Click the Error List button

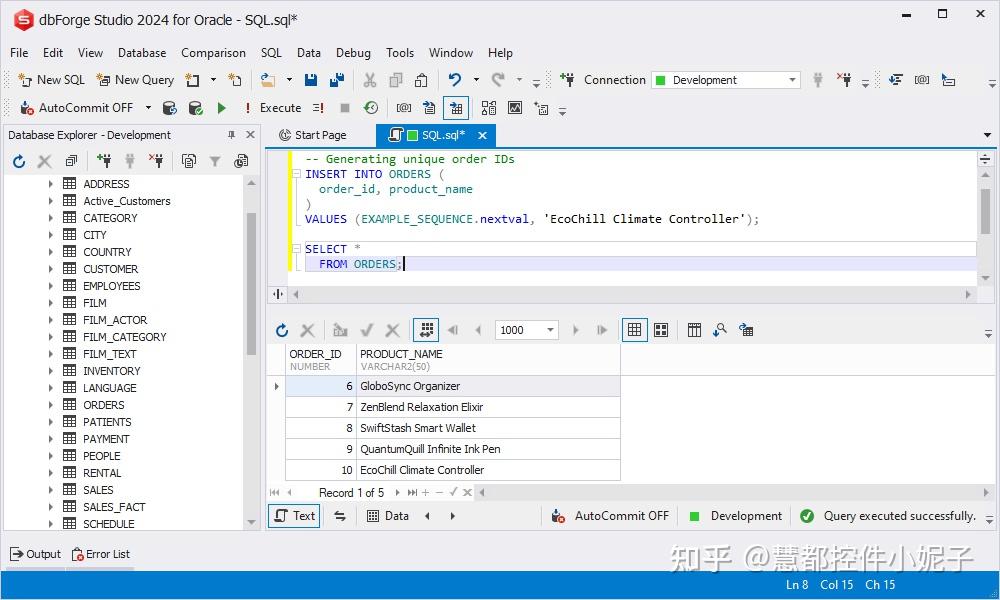[100, 553]
